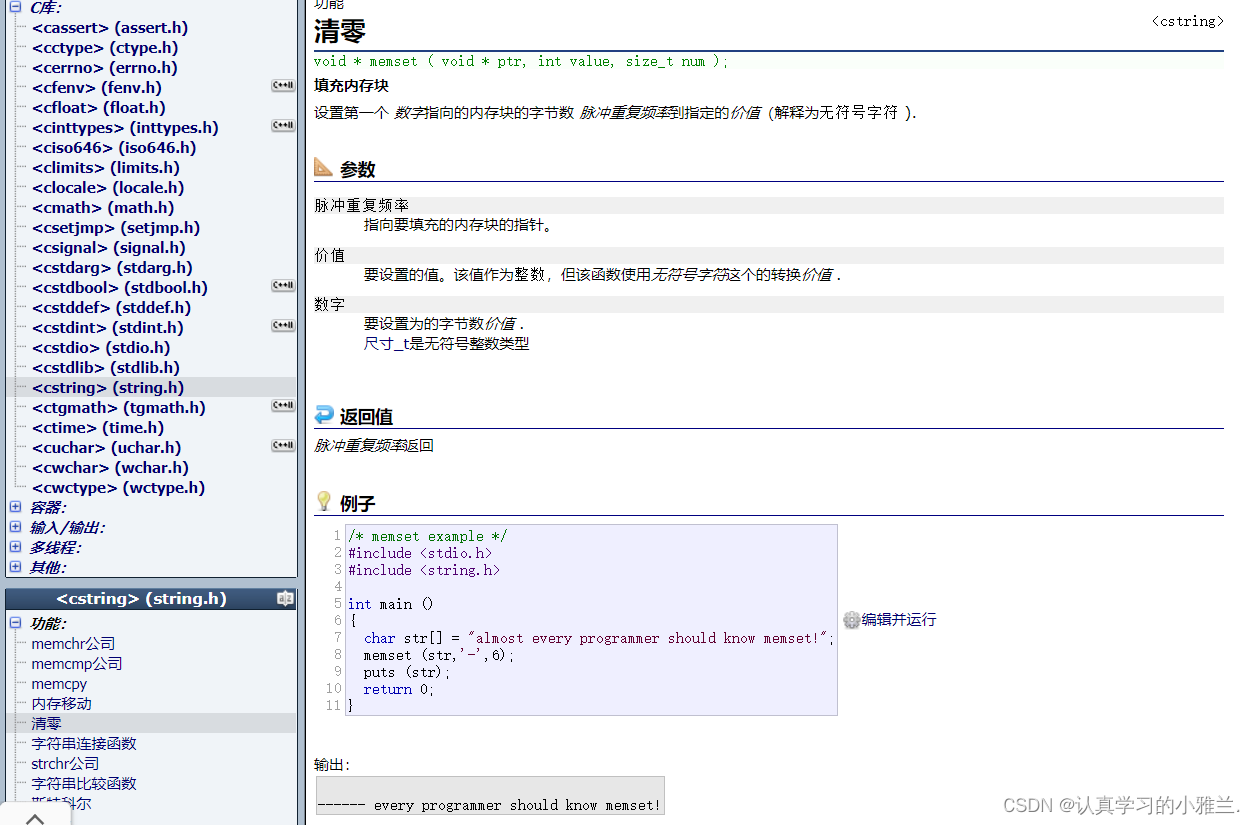Click the up chevron at bottom left
Screen dimensions: 1255x825
click(35, 817)
